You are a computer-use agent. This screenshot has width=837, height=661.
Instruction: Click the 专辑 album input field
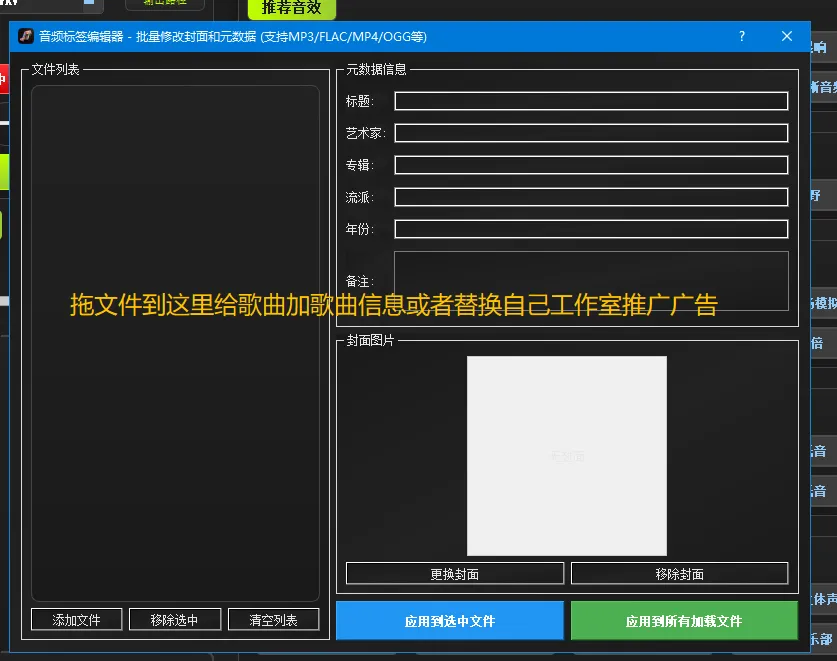(591, 165)
